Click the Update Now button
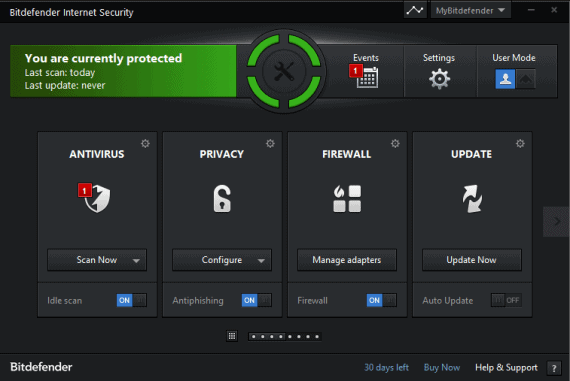 [x=471, y=260]
